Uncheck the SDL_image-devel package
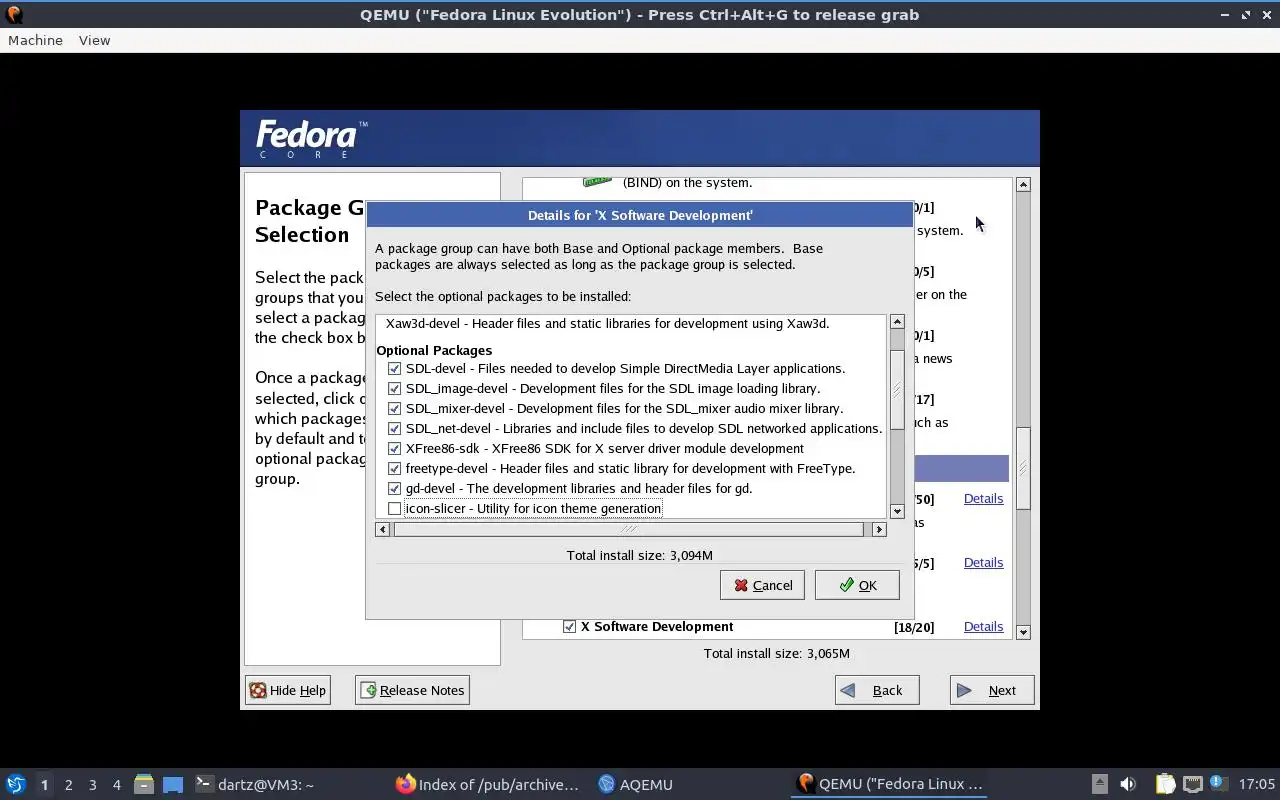 (x=394, y=388)
